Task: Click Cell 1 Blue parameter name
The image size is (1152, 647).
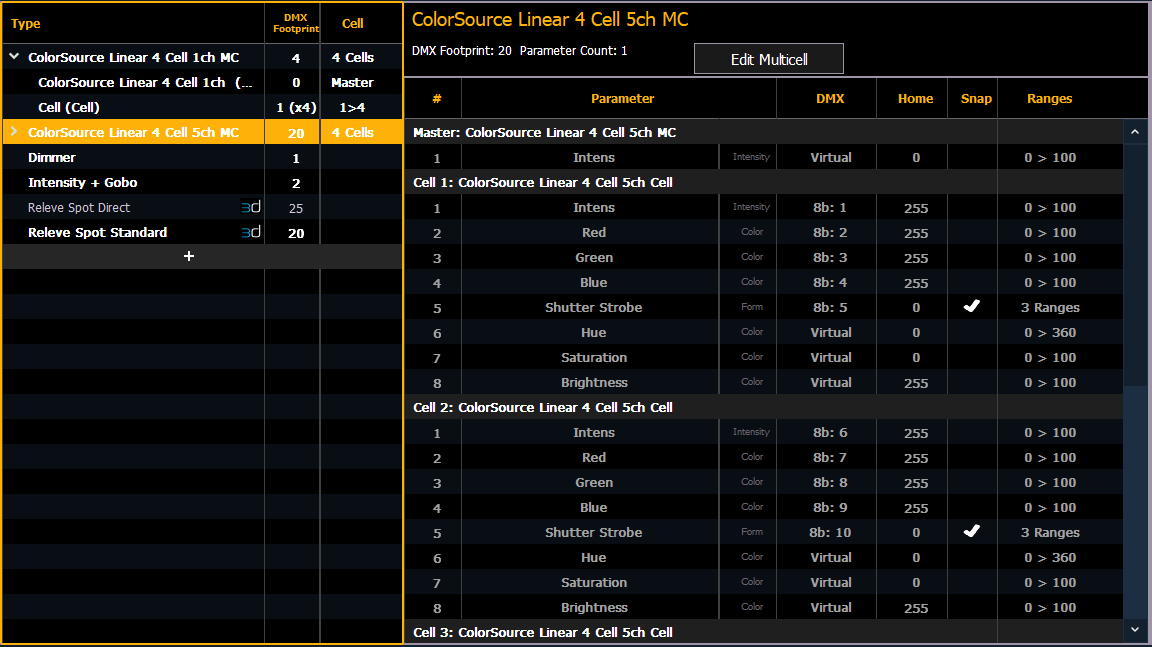Action: [594, 283]
